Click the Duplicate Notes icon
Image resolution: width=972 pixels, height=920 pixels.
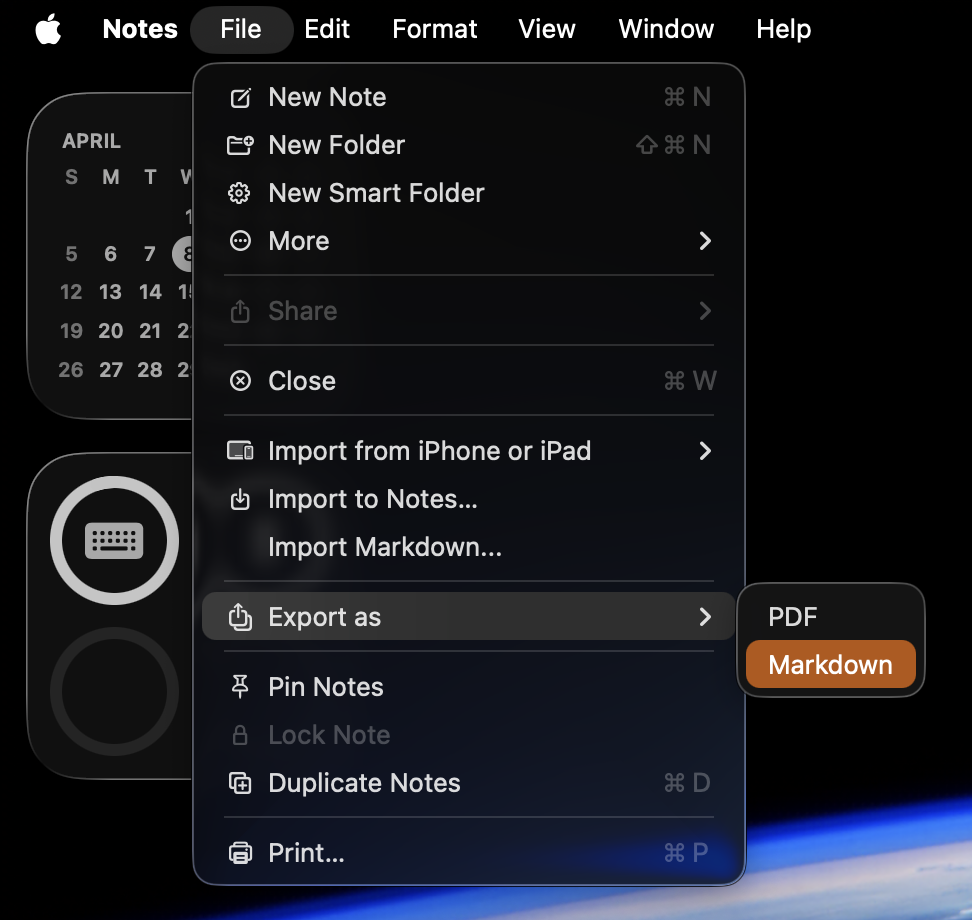coord(240,783)
